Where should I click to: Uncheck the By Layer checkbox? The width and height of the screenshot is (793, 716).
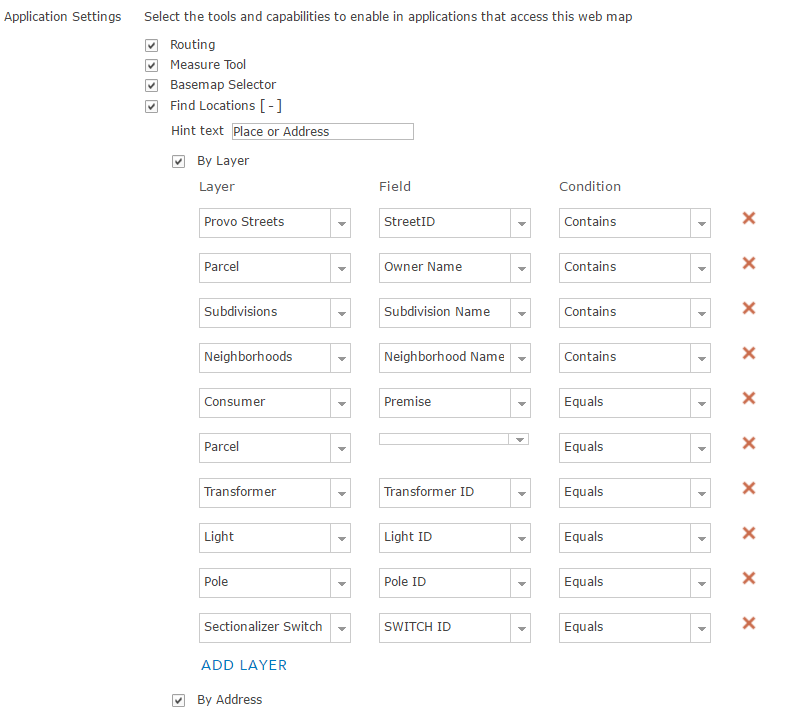[179, 161]
